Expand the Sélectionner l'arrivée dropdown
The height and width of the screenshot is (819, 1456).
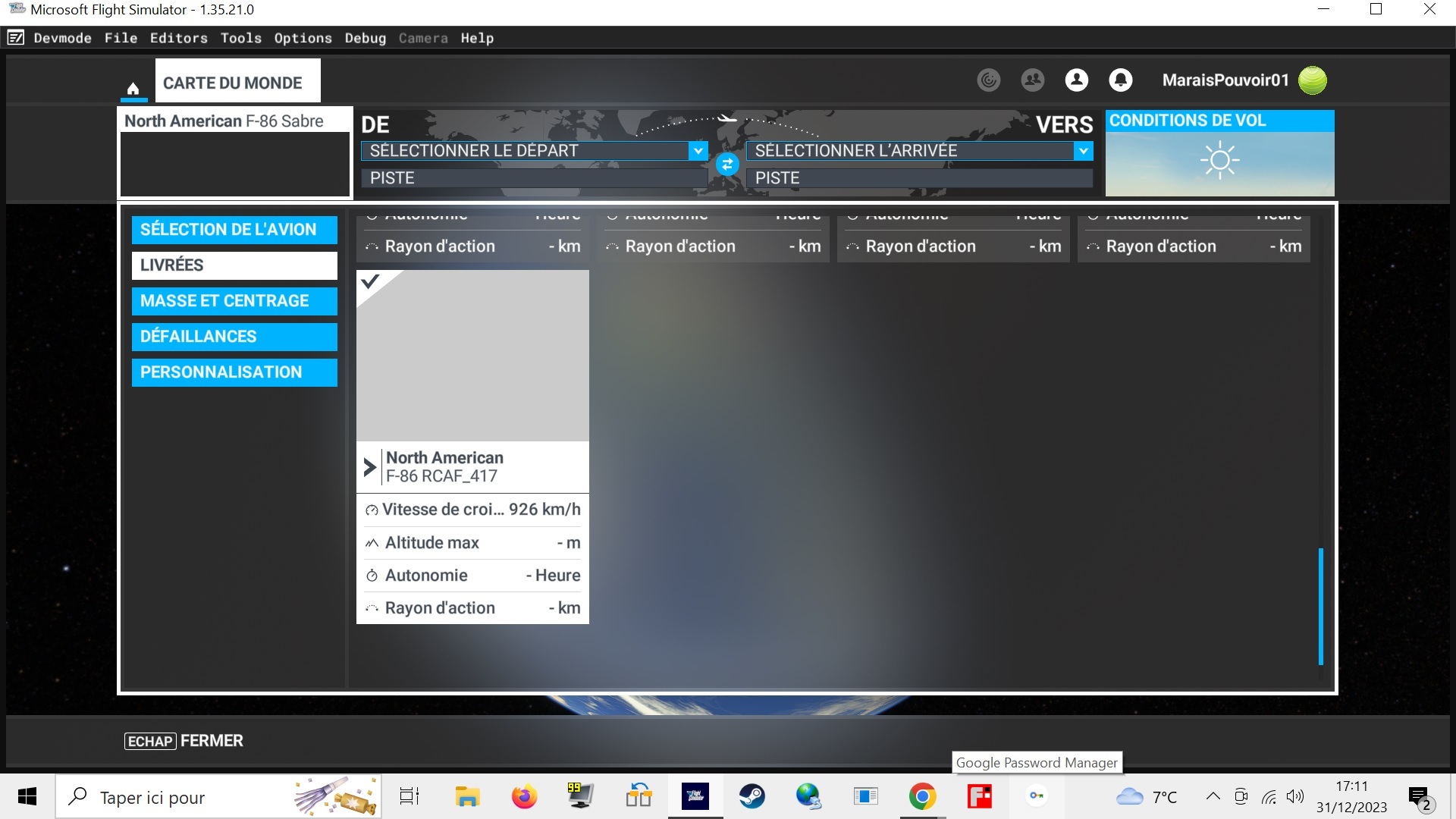(x=1083, y=151)
